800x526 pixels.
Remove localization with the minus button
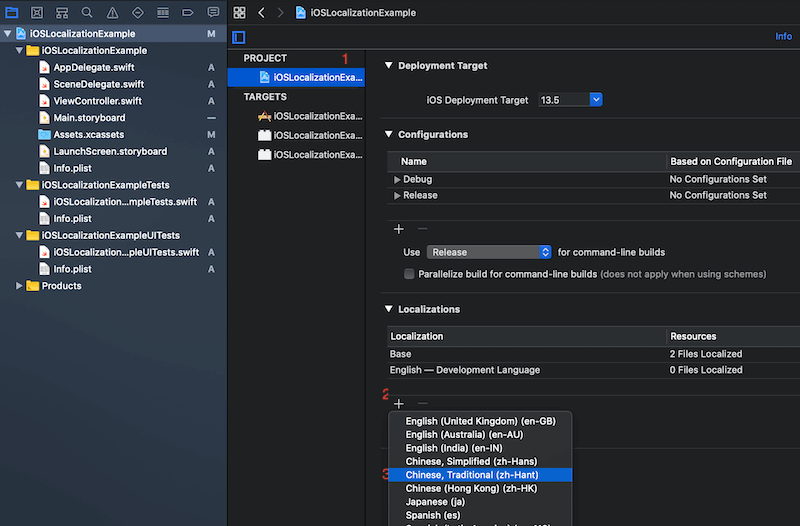coord(422,404)
